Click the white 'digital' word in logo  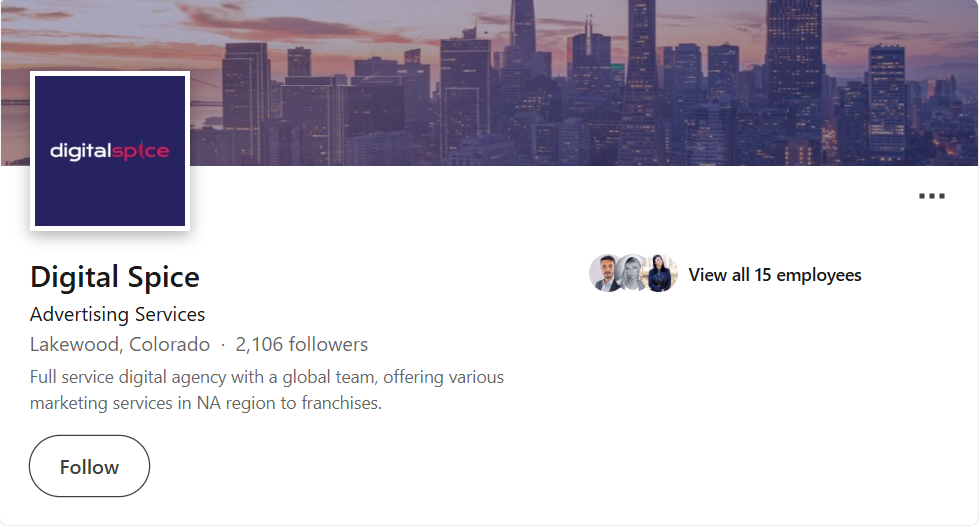click(x=81, y=152)
